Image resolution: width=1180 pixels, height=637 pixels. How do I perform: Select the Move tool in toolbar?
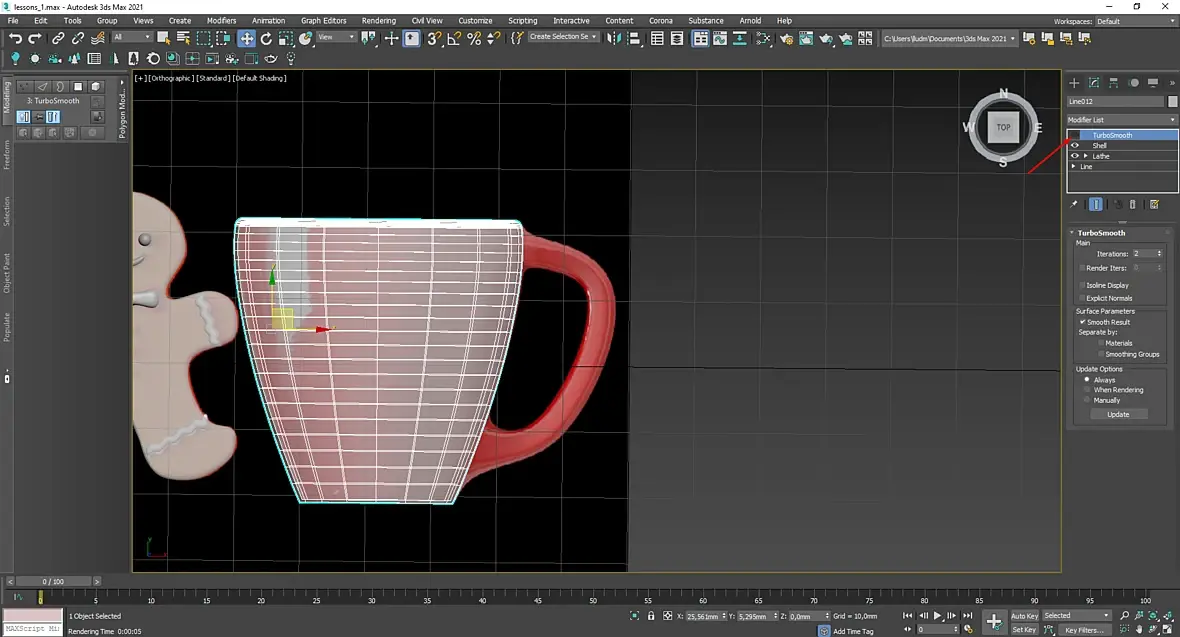(246, 38)
